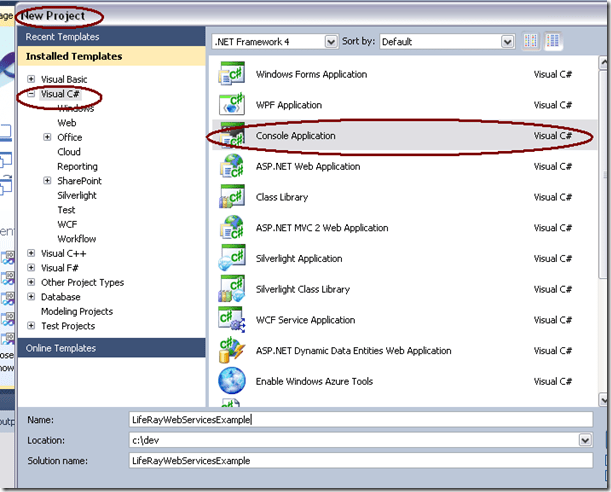Screen dimensions: 611x492
Task: Click into the project Name text field
Action: coord(360,420)
